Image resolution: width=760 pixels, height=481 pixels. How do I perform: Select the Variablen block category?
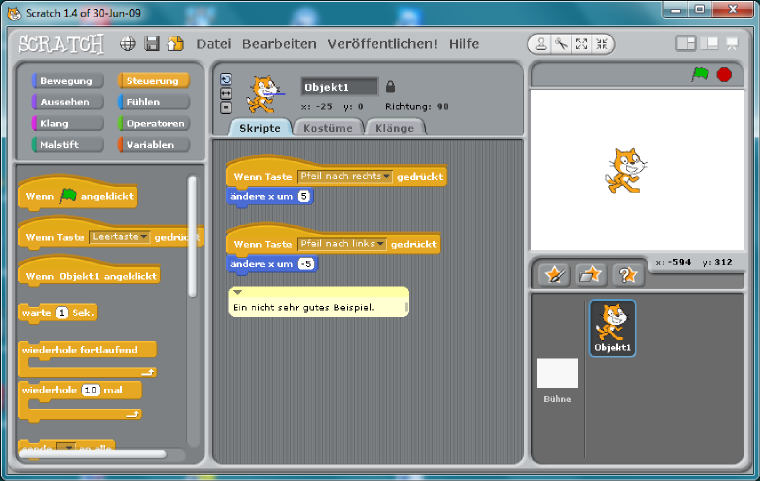(x=154, y=144)
